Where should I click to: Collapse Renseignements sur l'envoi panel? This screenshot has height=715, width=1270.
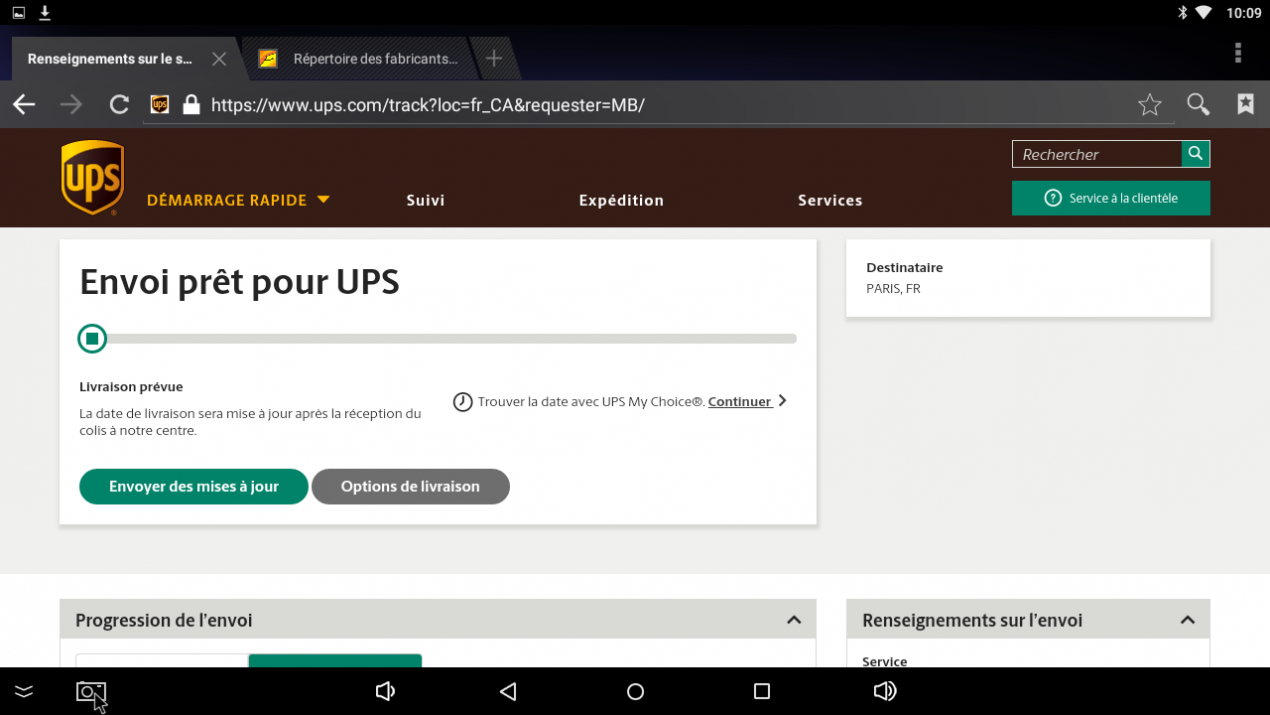click(1187, 620)
